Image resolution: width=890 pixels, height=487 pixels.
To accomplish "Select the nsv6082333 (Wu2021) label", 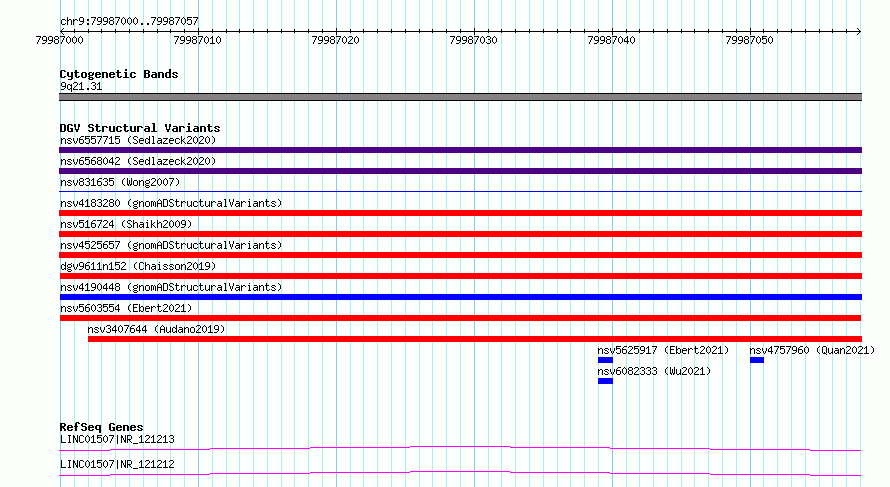I will point(654,371).
